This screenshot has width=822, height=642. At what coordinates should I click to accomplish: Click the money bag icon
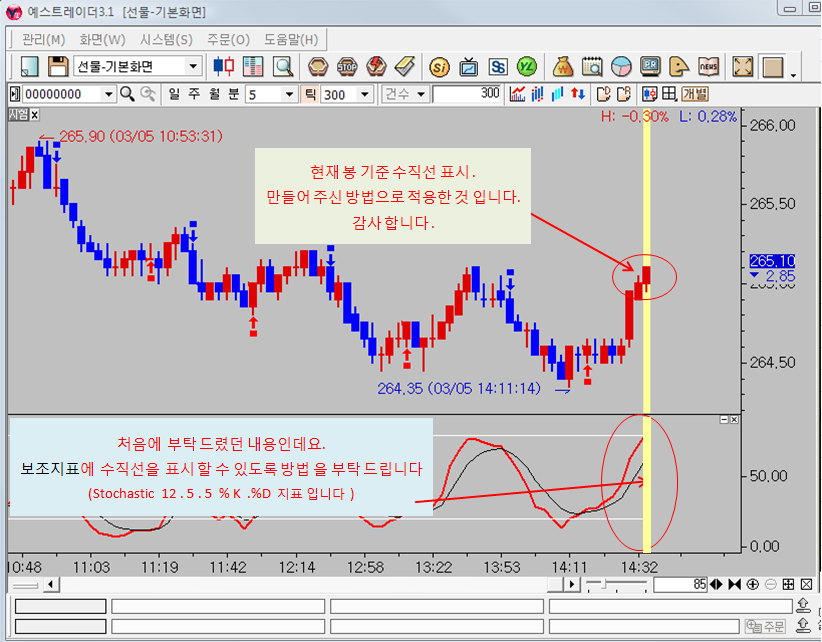(562, 67)
